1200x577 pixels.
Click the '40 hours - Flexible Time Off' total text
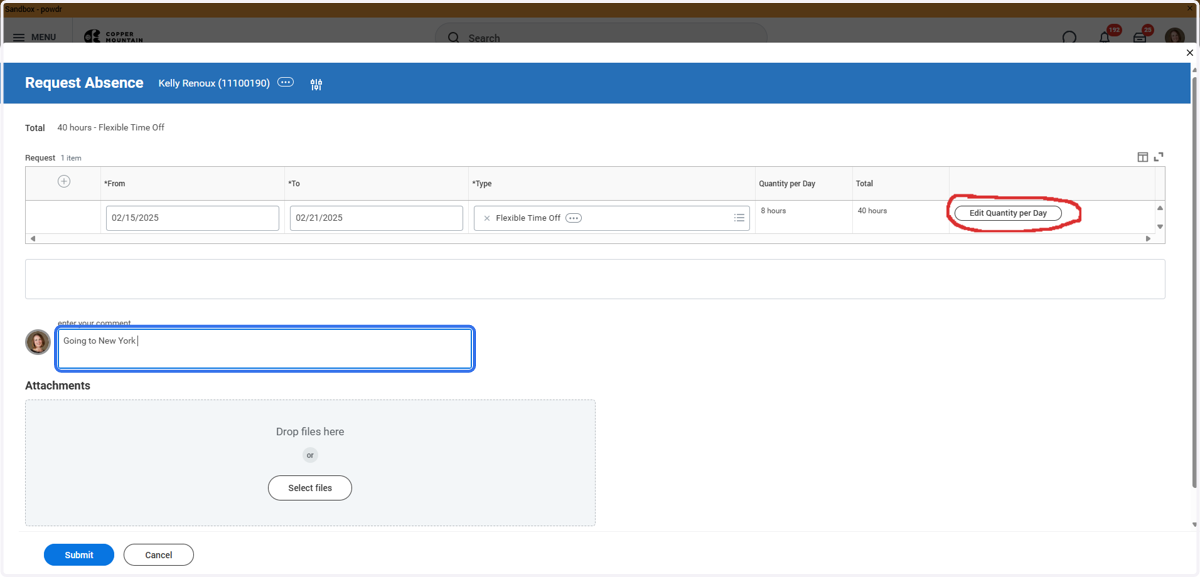(111, 128)
